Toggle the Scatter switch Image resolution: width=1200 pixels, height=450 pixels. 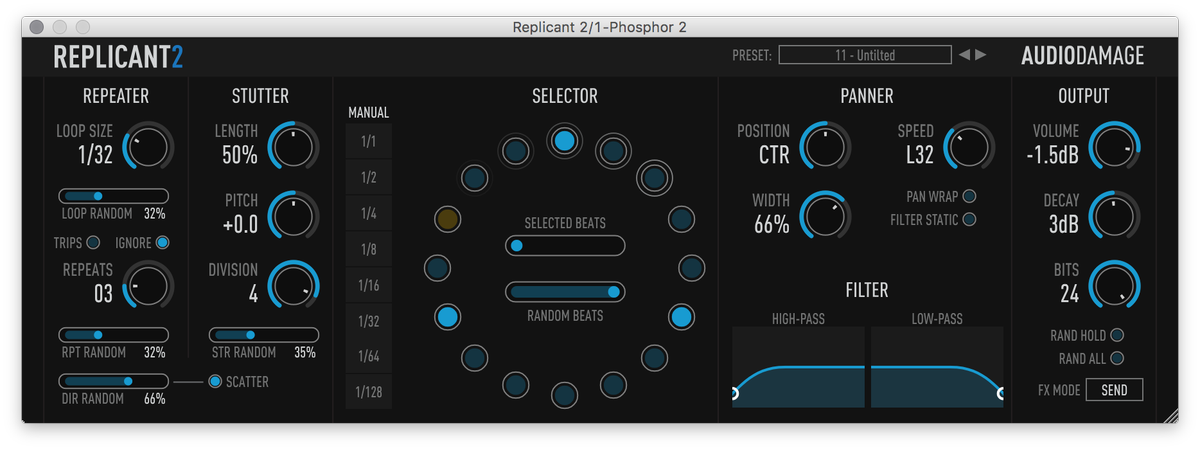click(x=215, y=381)
